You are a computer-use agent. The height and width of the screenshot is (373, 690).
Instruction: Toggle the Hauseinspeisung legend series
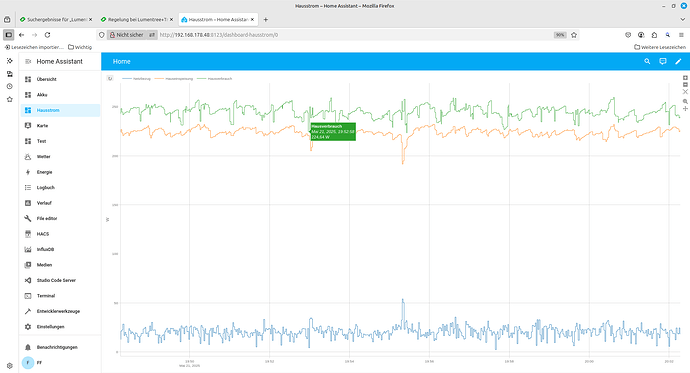[x=174, y=79]
